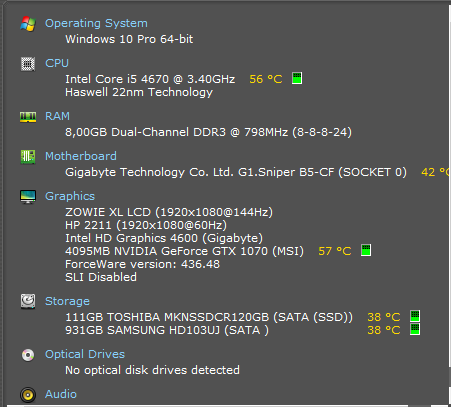Click the SAMSUNG HD103UJ temperature status icon
The height and width of the screenshot is (407, 451).
(415, 329)
